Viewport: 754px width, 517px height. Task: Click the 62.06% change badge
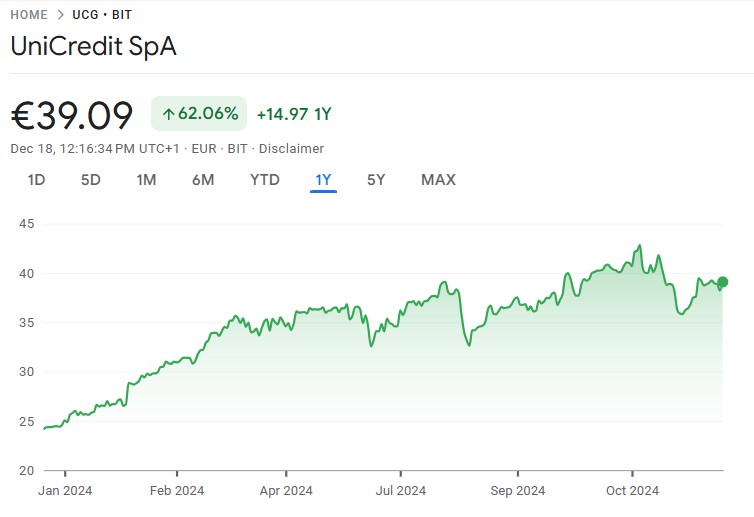(x=199, y=114)
